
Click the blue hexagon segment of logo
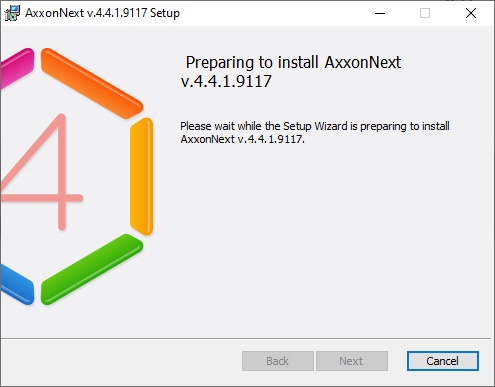point(17,284)
